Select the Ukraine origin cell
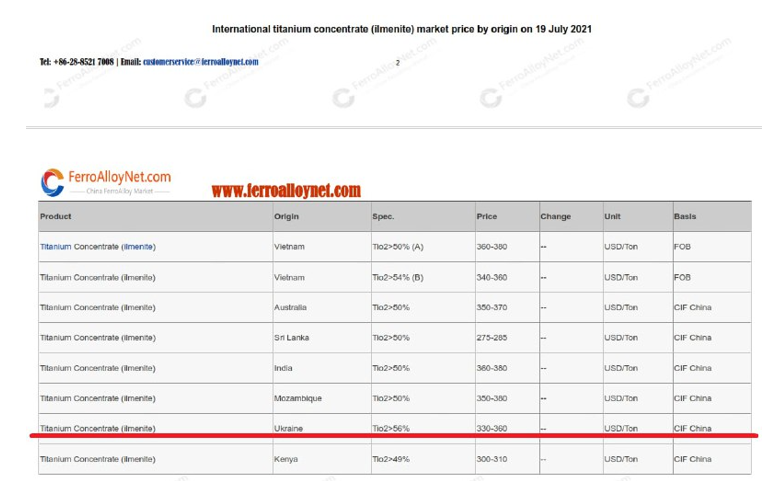 (288, 428)
